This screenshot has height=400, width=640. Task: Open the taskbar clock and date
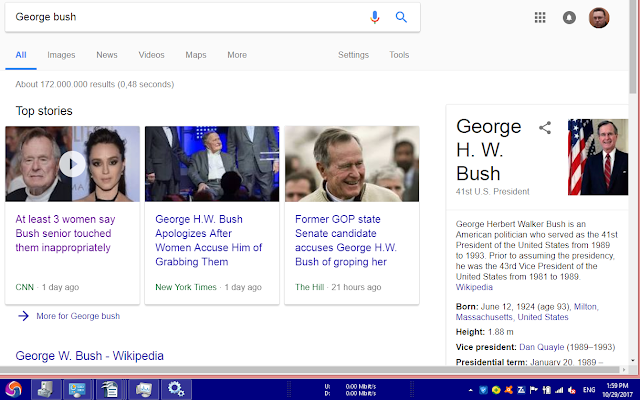(x=617, y=390)
